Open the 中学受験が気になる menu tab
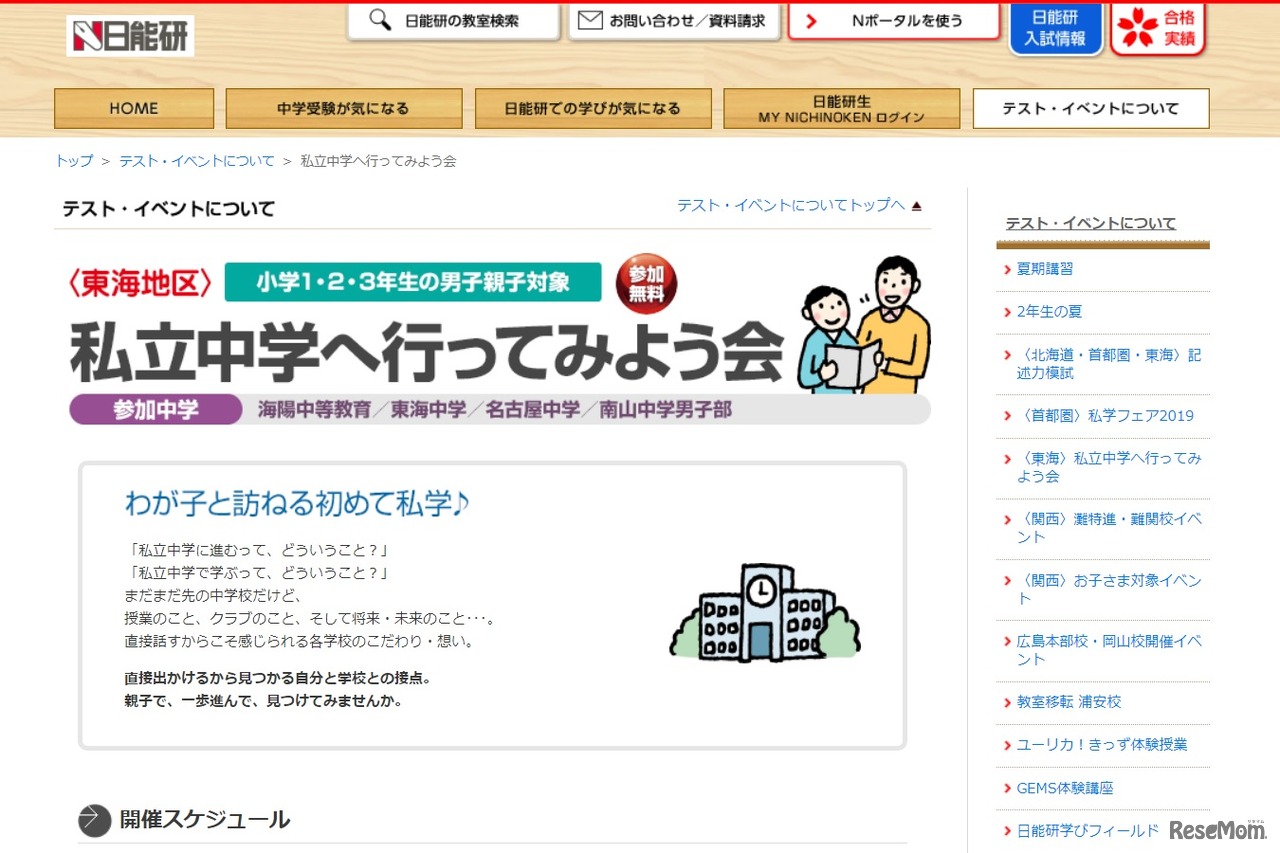1280x853 pixels. click(344, 109)
